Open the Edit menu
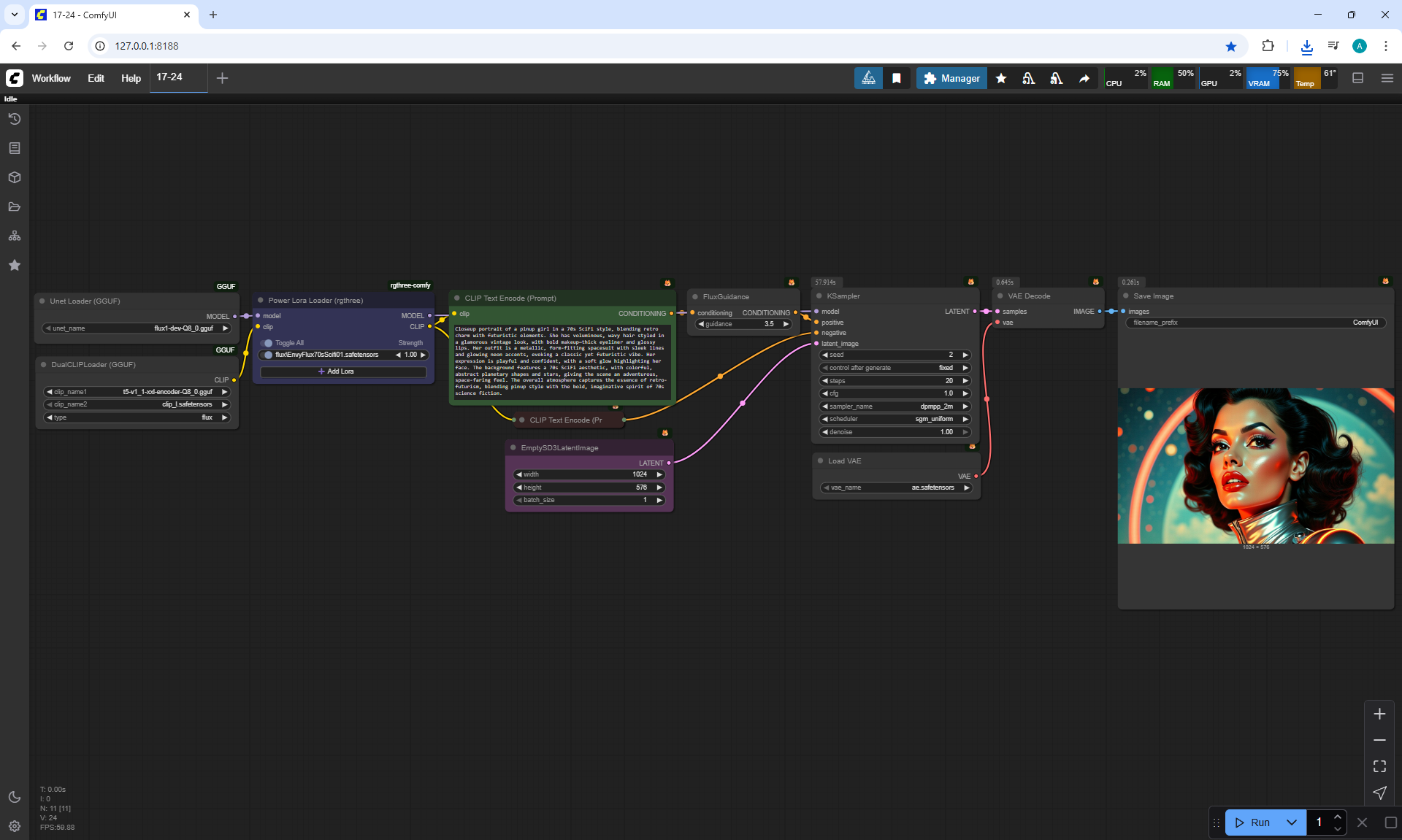1402x840 pixels. coord(96,78)
